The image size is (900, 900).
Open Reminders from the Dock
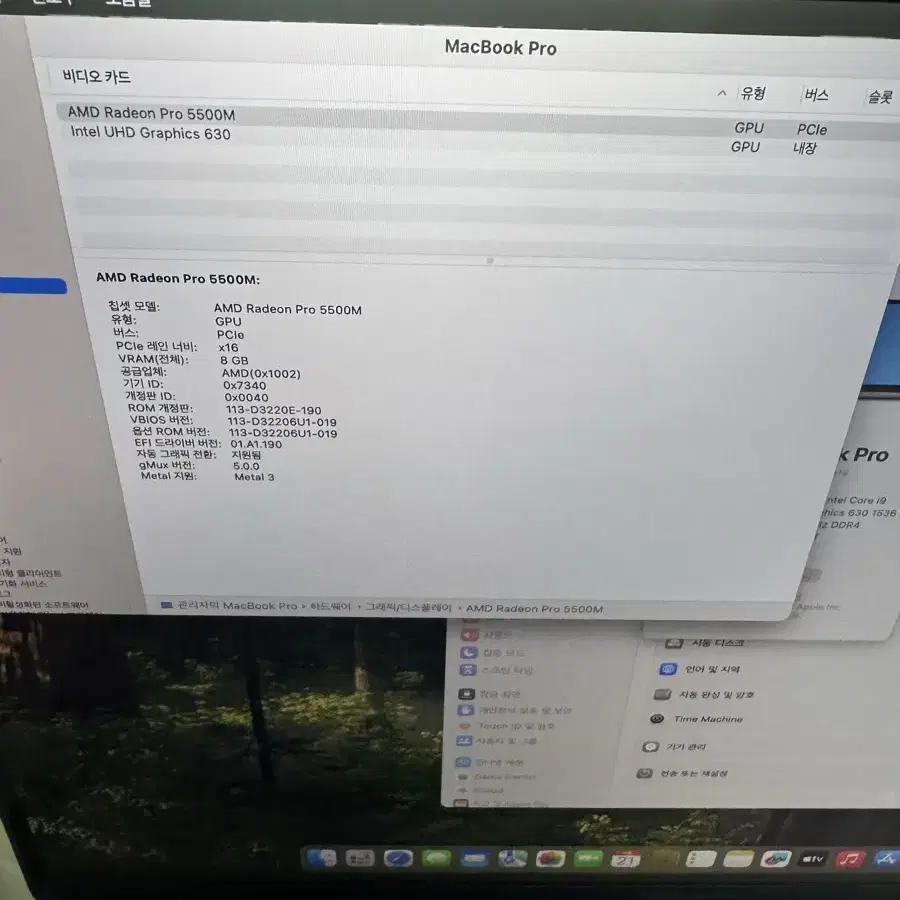[x=701, y=859]
